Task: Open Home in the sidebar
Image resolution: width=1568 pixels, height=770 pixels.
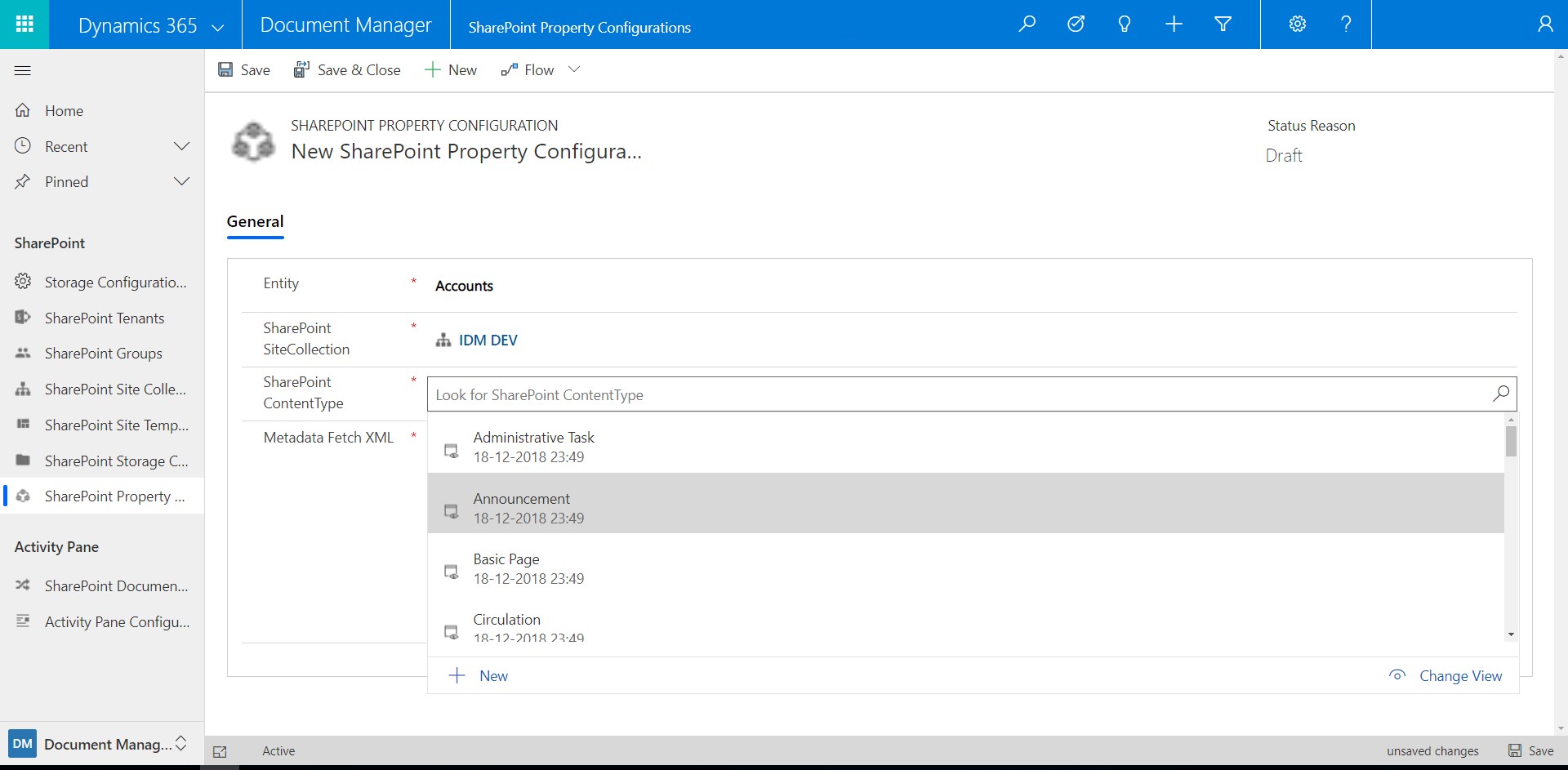Action: pos(64,110)
